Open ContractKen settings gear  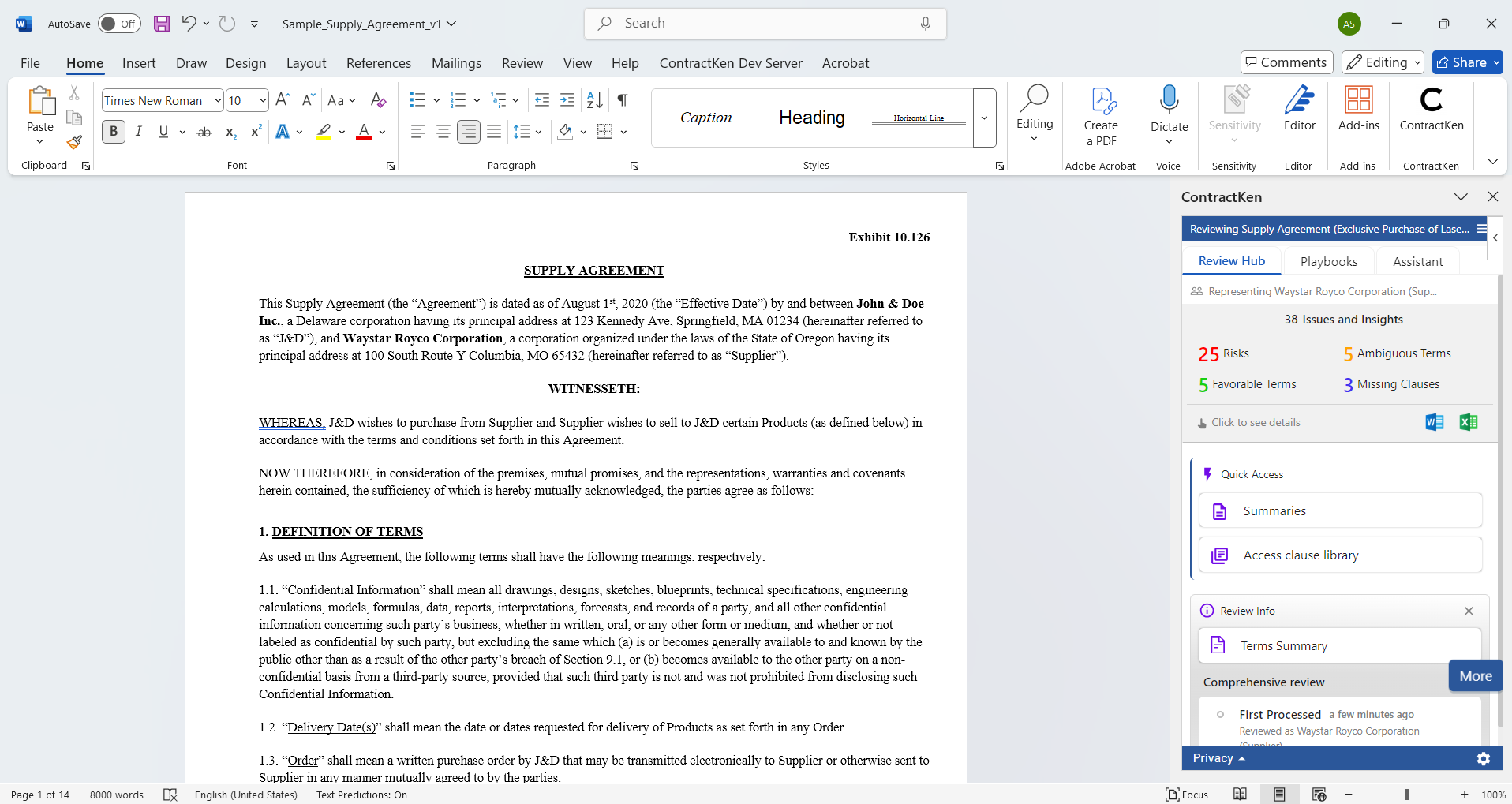(1484, 758)
